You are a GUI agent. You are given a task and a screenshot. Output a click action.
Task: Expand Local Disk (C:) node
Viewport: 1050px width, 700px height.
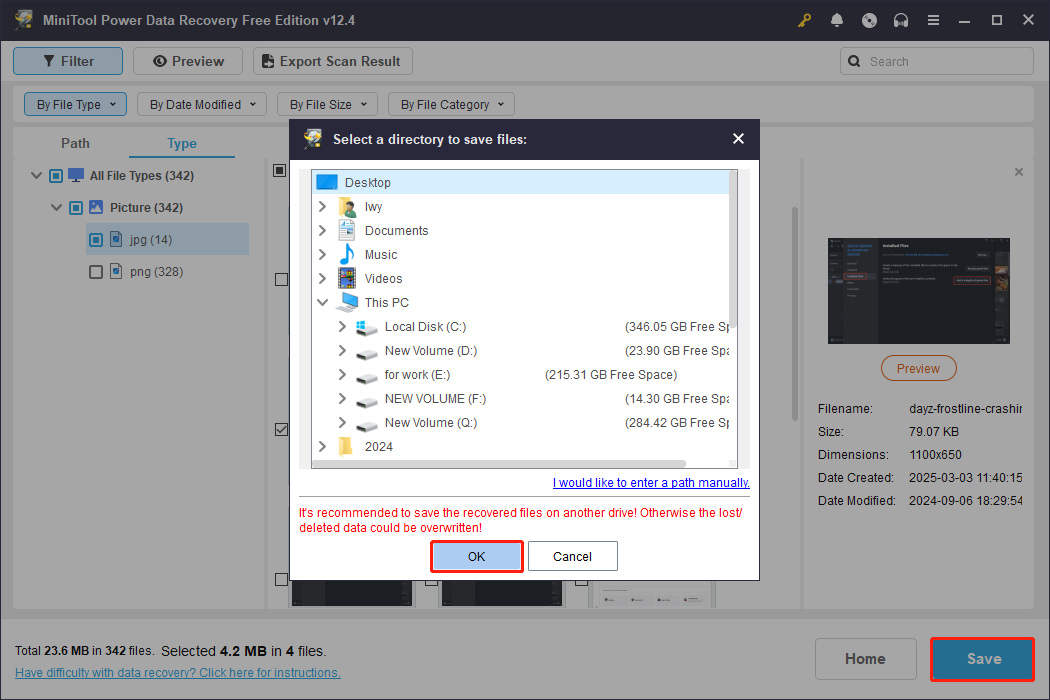(342, 326)
